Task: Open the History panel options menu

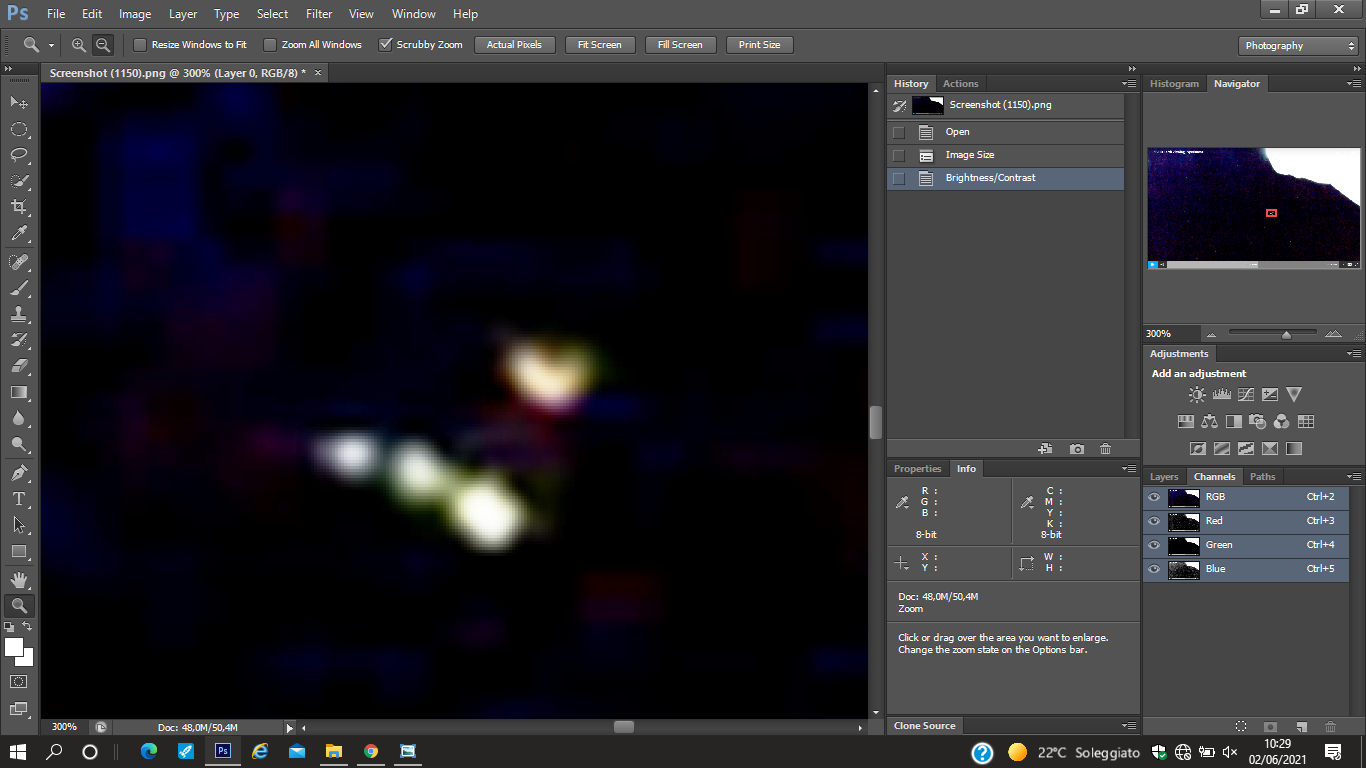Action: tap(1129, 84)
